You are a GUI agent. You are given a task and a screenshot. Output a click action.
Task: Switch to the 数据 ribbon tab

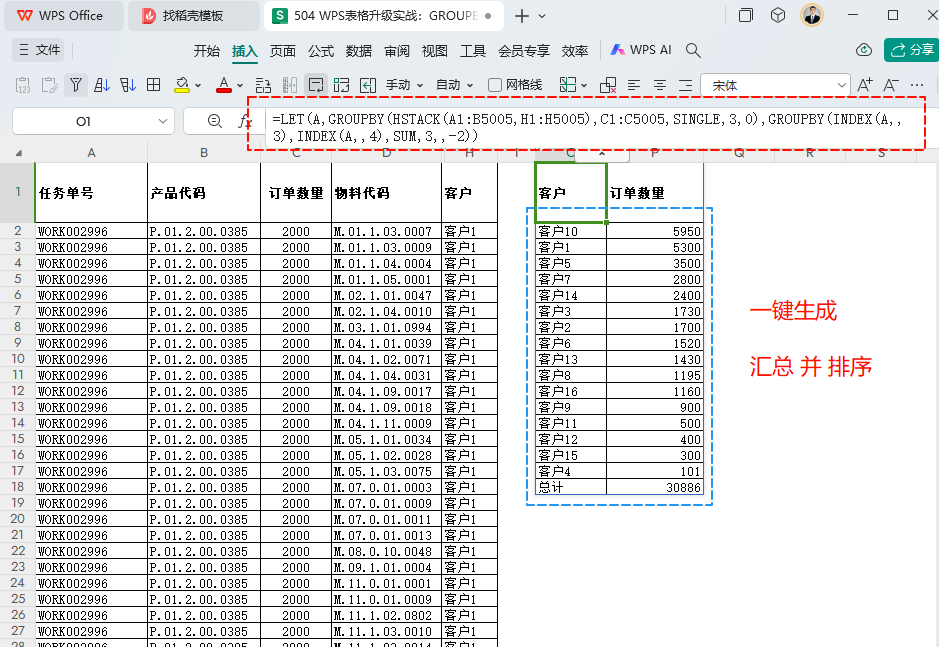359,51
